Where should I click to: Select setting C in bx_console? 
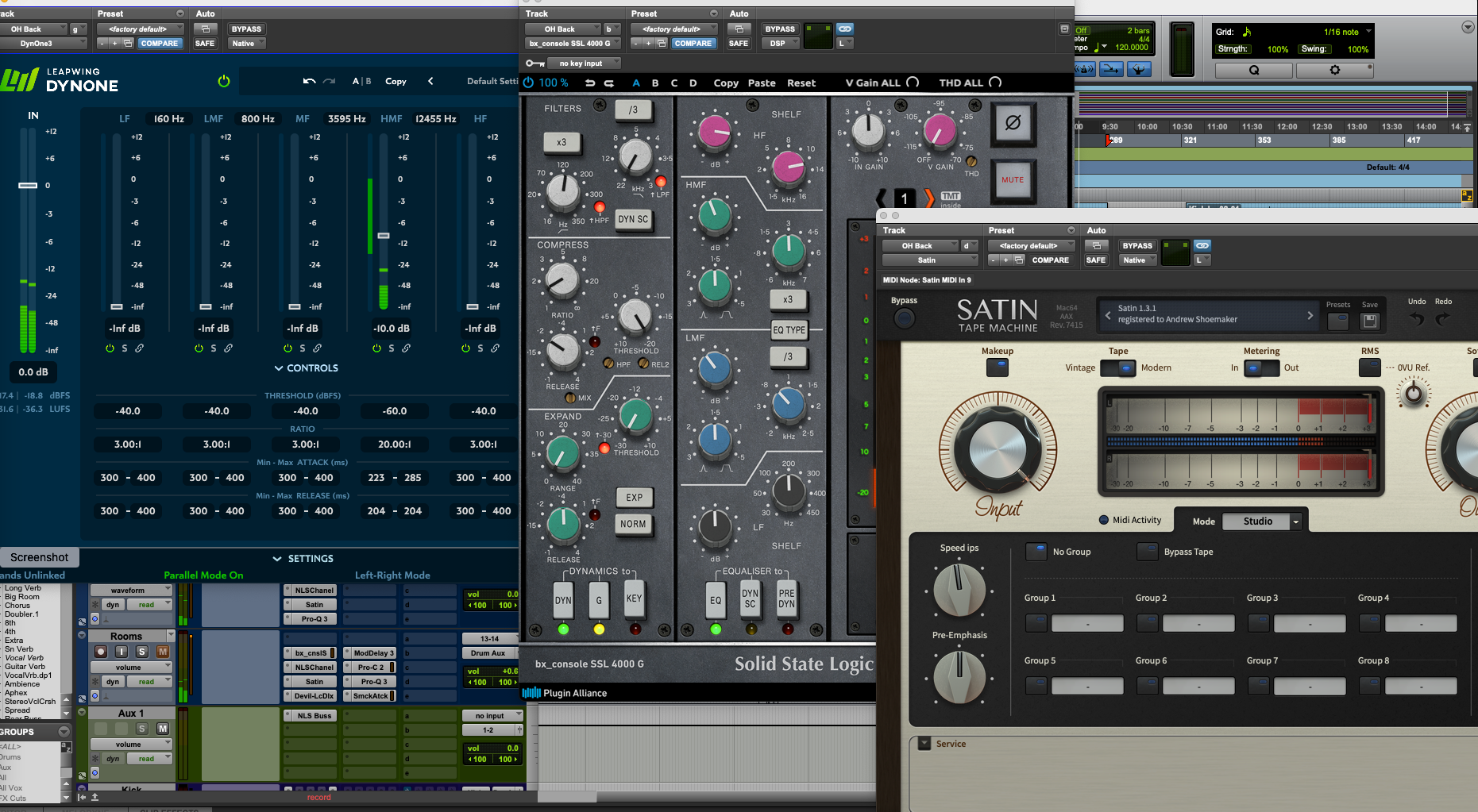(x=674, y=83)
